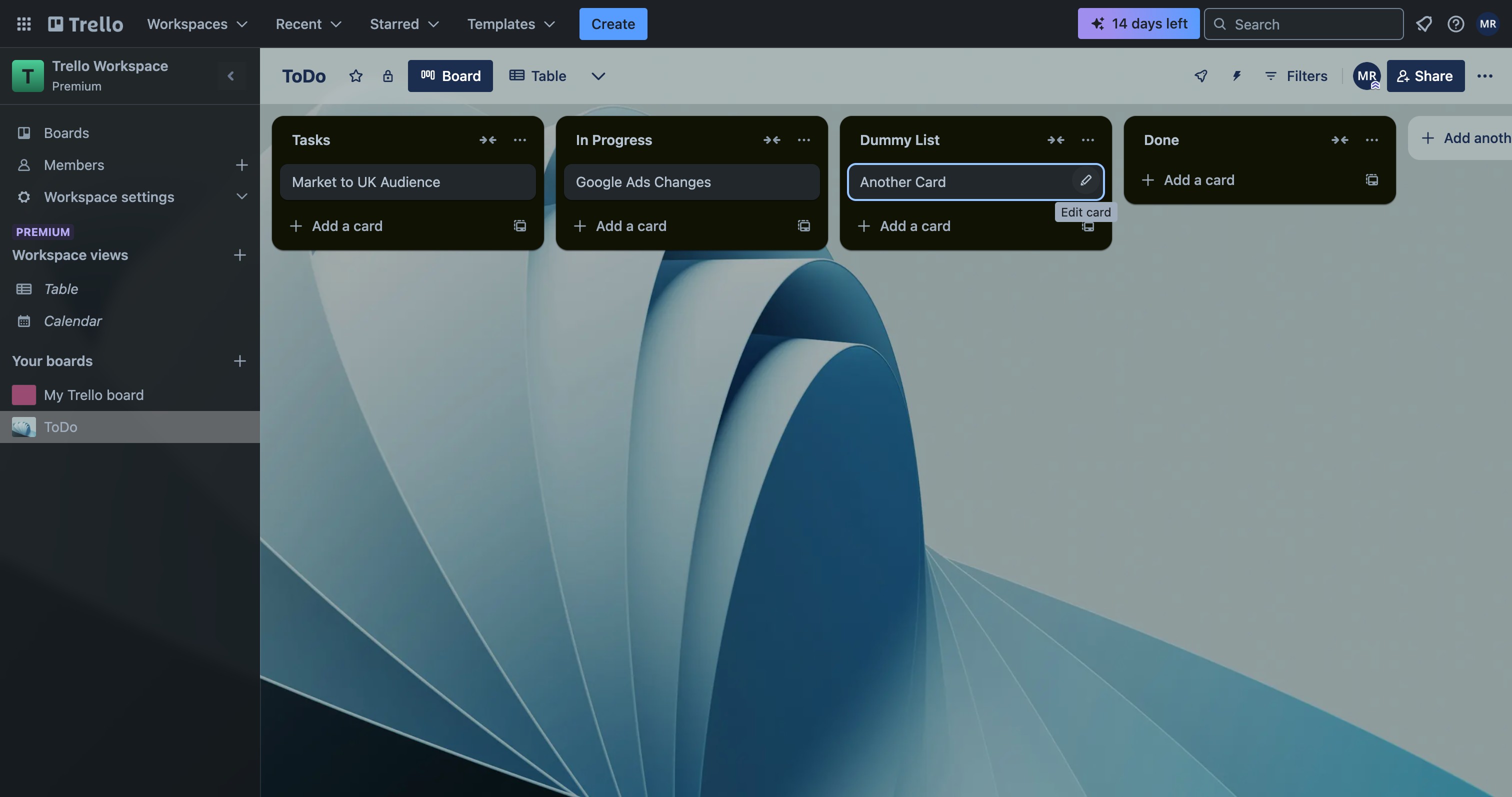Click the PREMIUM badge in the sidebar
The image size is (1512, 797).
click(x=43, y=232)
